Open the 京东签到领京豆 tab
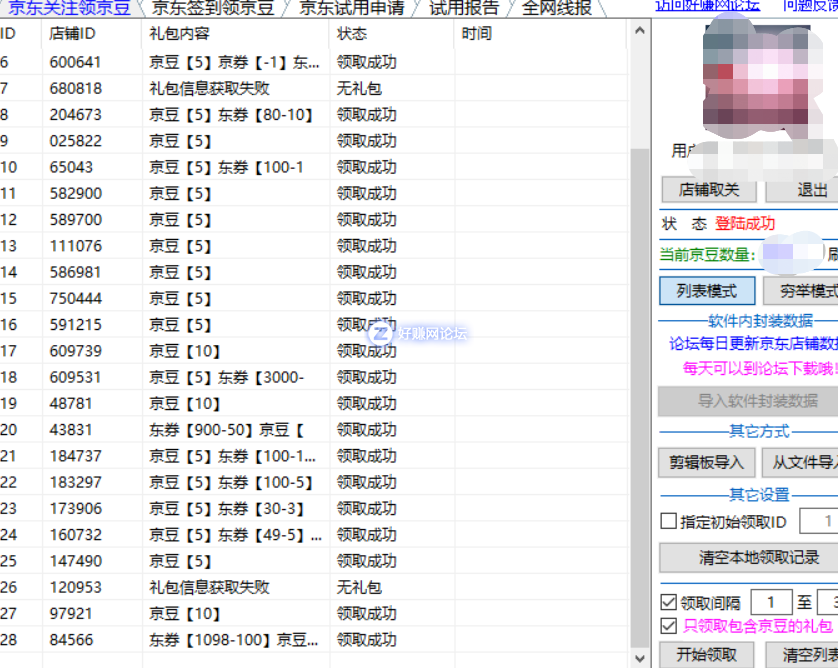Screen dimensions: 838x668 [213, 7]
